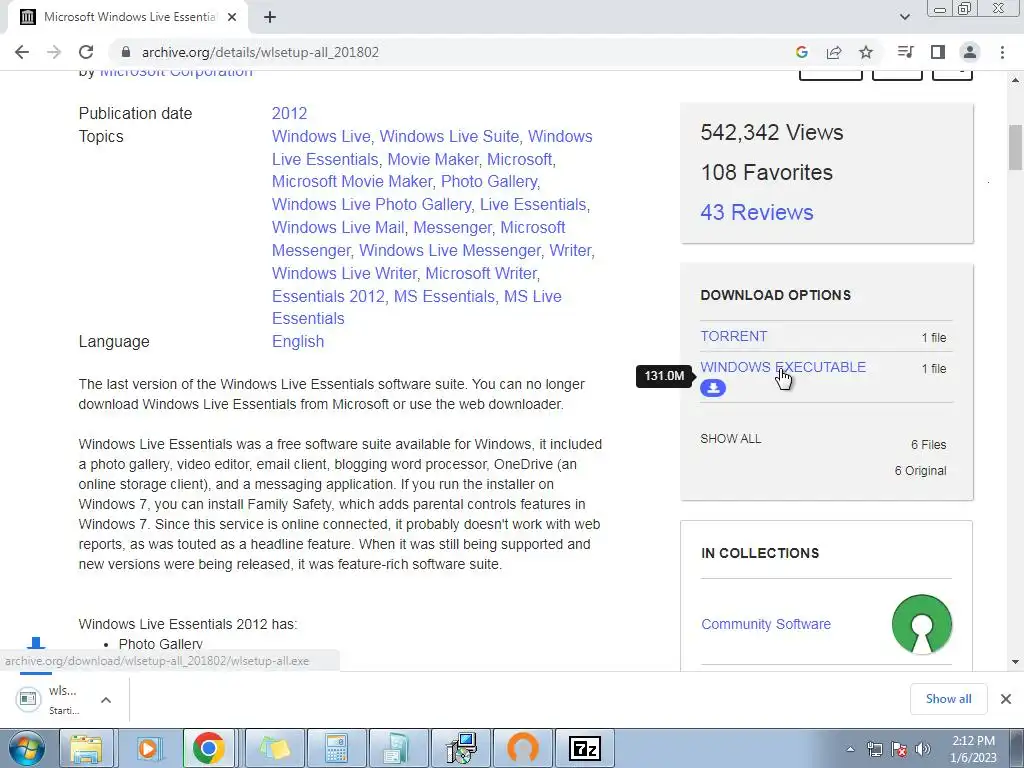This screenshot has width=1024, height=768.
Task: Open the Windows Live Suite topic
Action: click(x=449, y=136)
